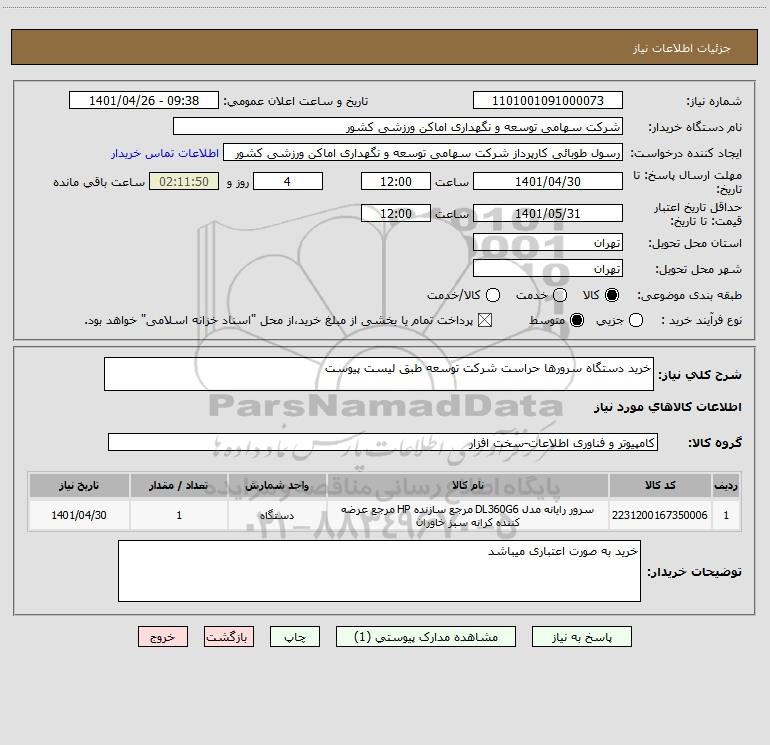The width and height of the screenshot is (770, 745).
Task: Choose the کالا/خدمت radio option
Action: click(493, 295)
